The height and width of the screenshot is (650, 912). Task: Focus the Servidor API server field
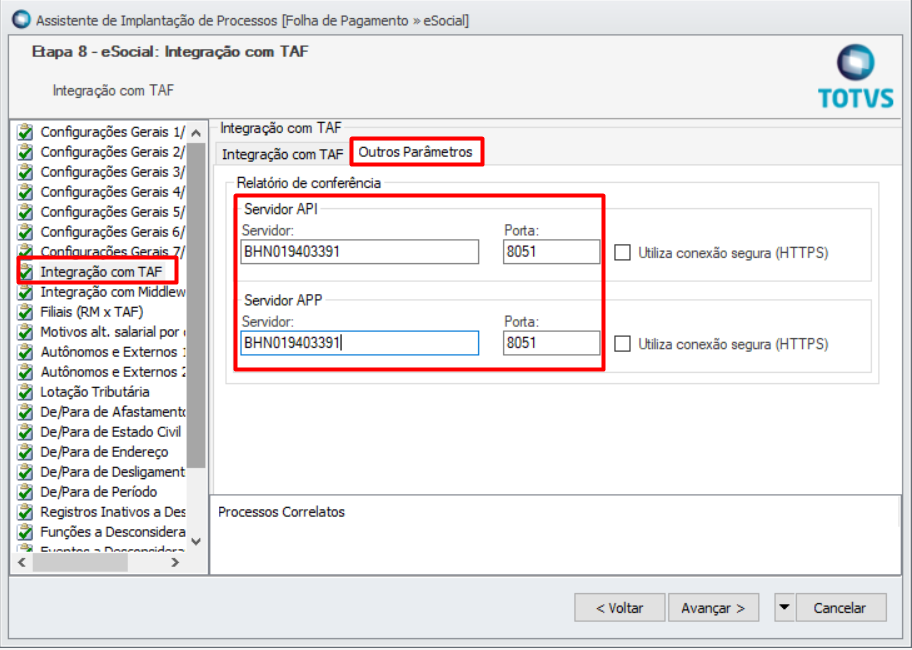(x=359, y=252)
